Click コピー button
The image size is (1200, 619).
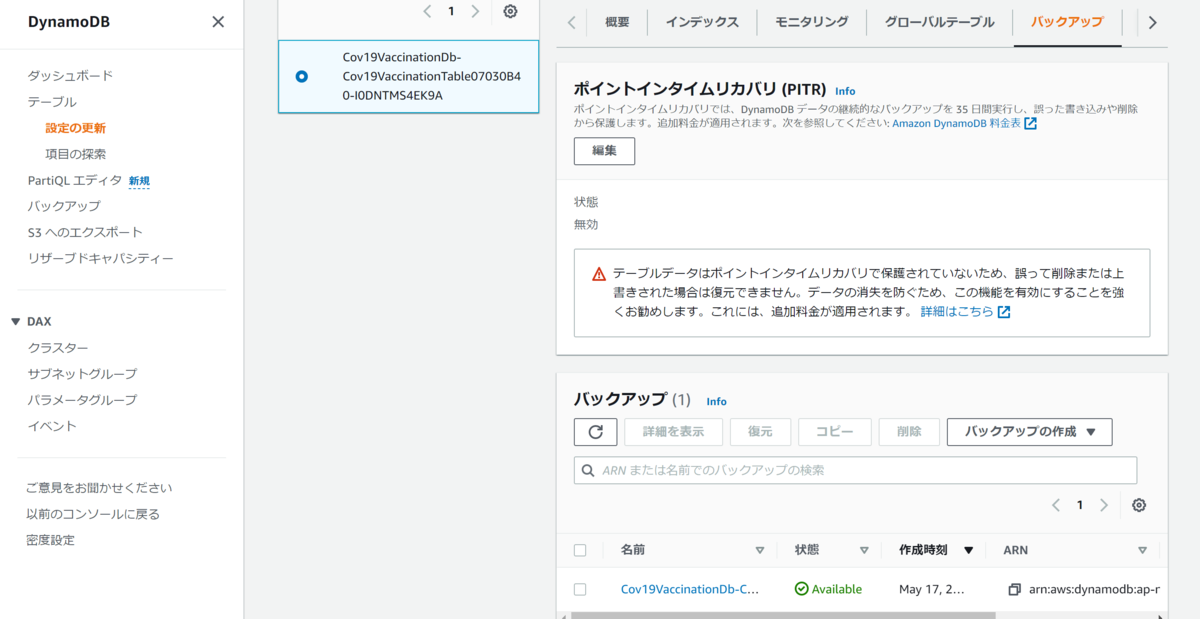tap(835, 432)
